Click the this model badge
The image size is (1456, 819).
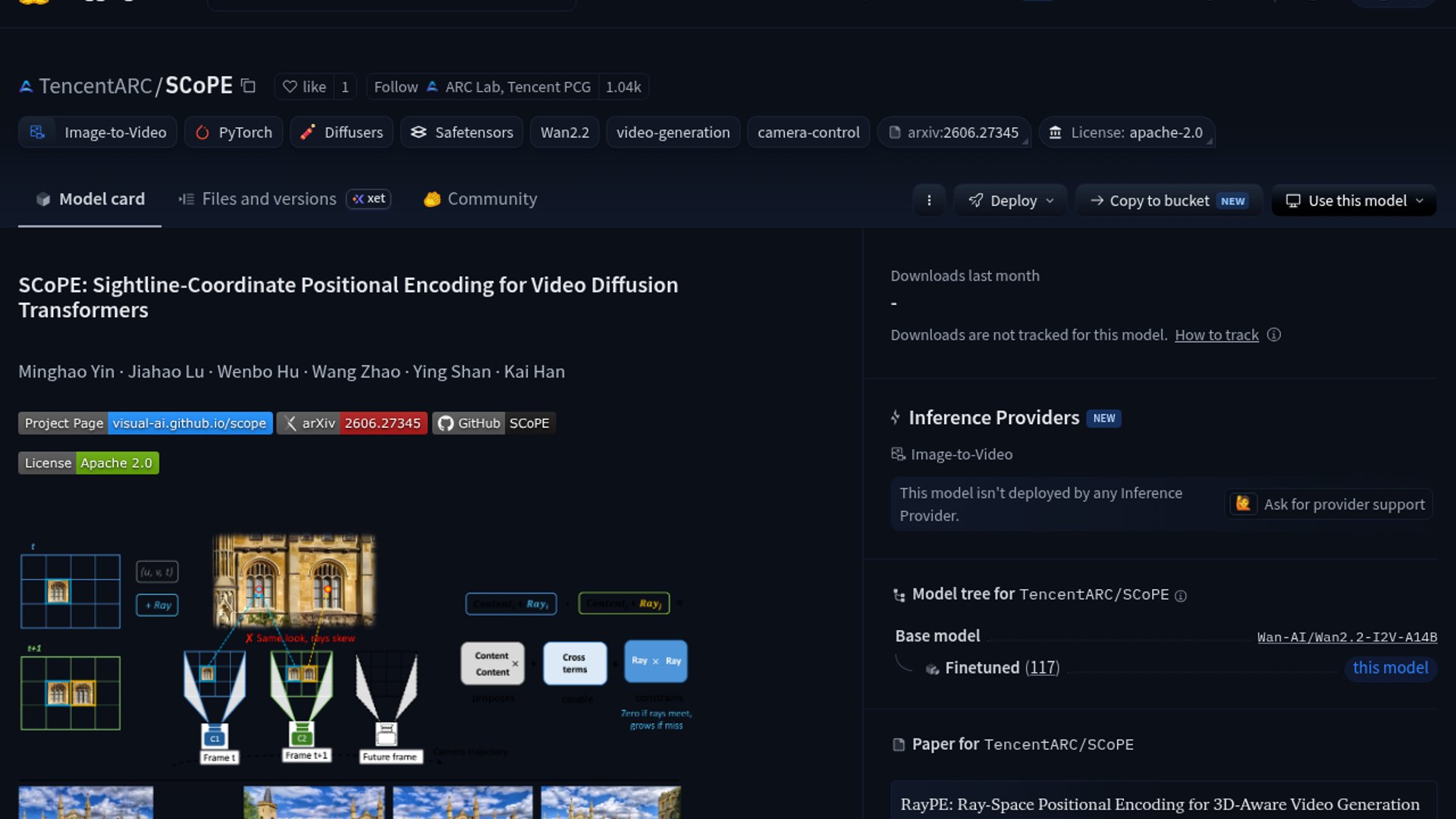(1391, 667)
